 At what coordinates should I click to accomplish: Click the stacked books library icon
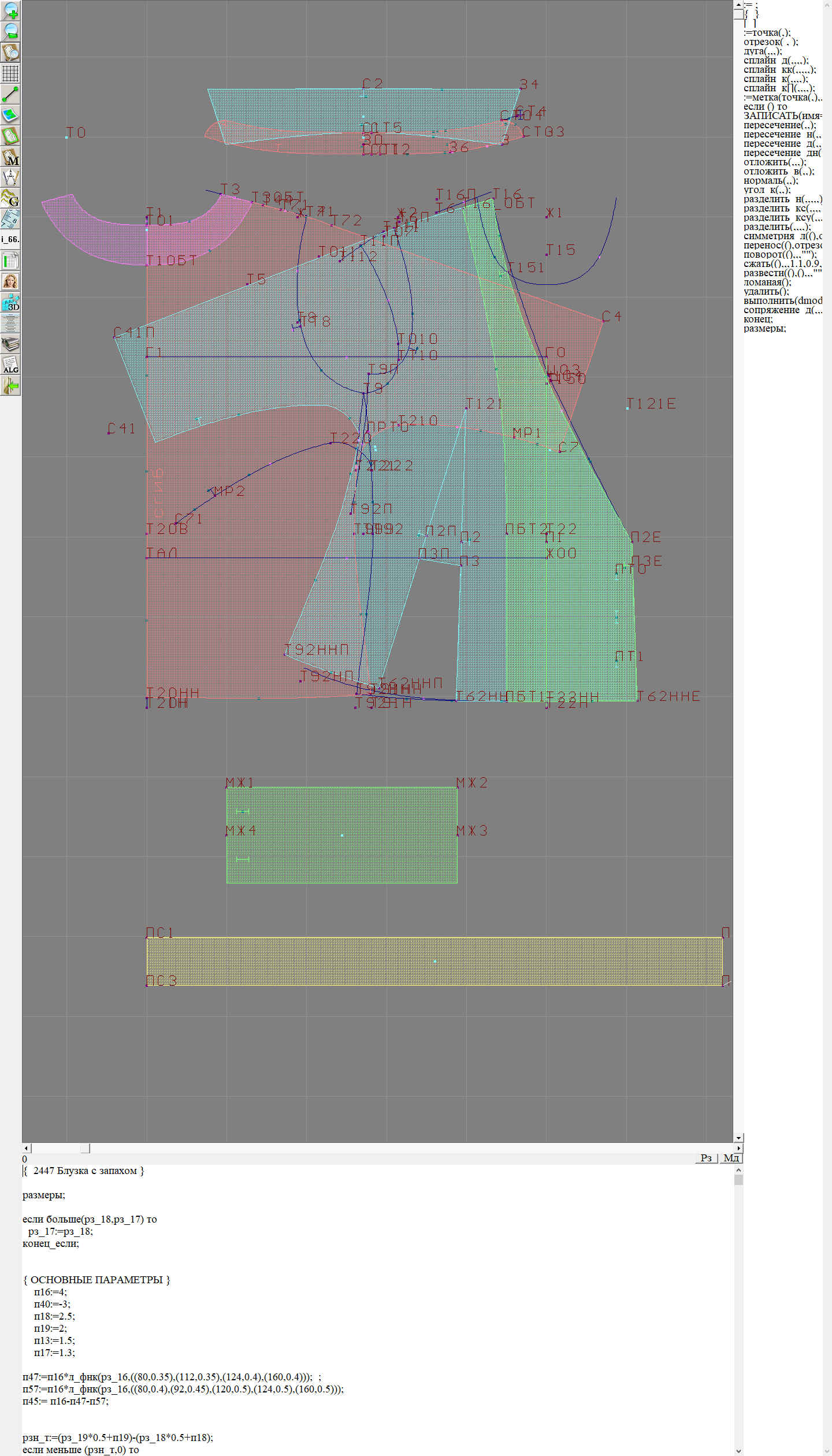[x=10, y=344]
